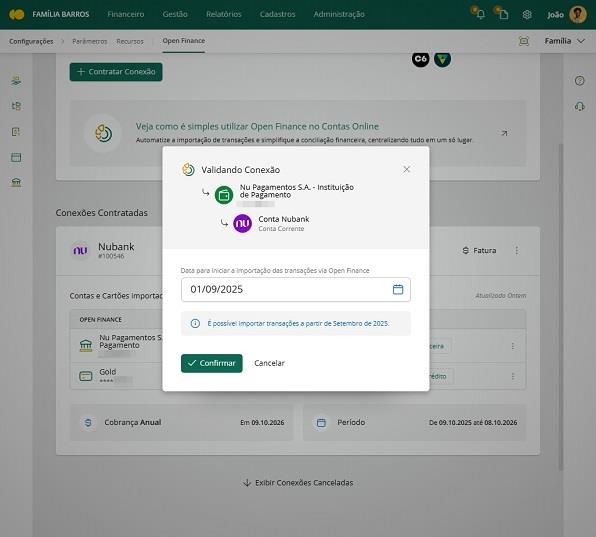
Task: Click the Cobrança Anual card
Action: [182, 423]
